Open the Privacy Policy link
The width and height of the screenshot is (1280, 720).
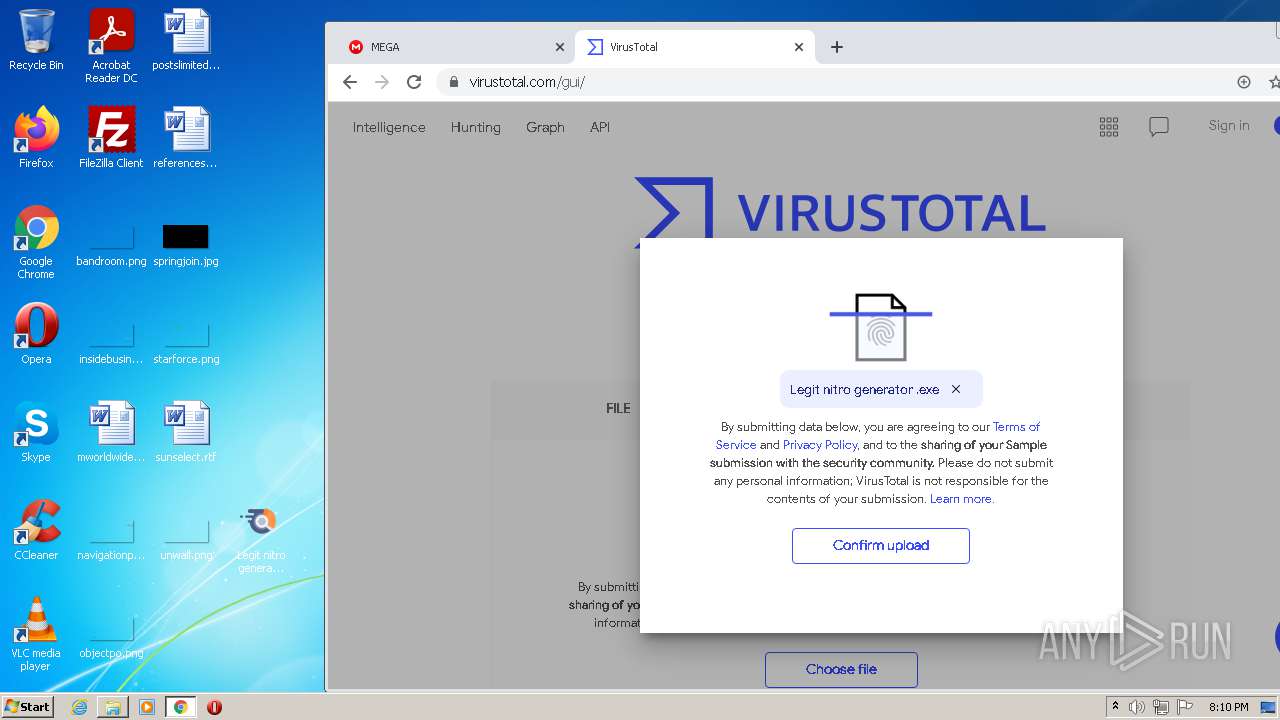tap(820, 445)
